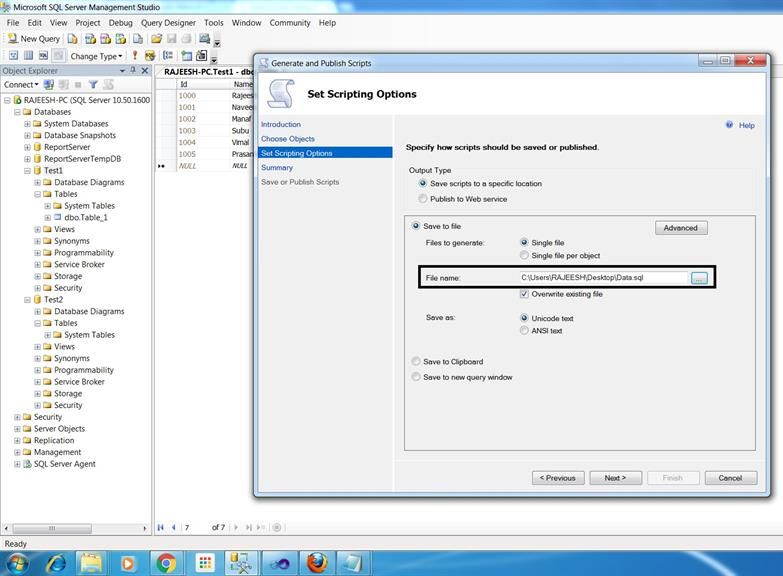This screenshot has width=783, height=576.
Task: Switch to the RAJEESH-PC.Test1 document tab
Action: click(x=207, y=71)
